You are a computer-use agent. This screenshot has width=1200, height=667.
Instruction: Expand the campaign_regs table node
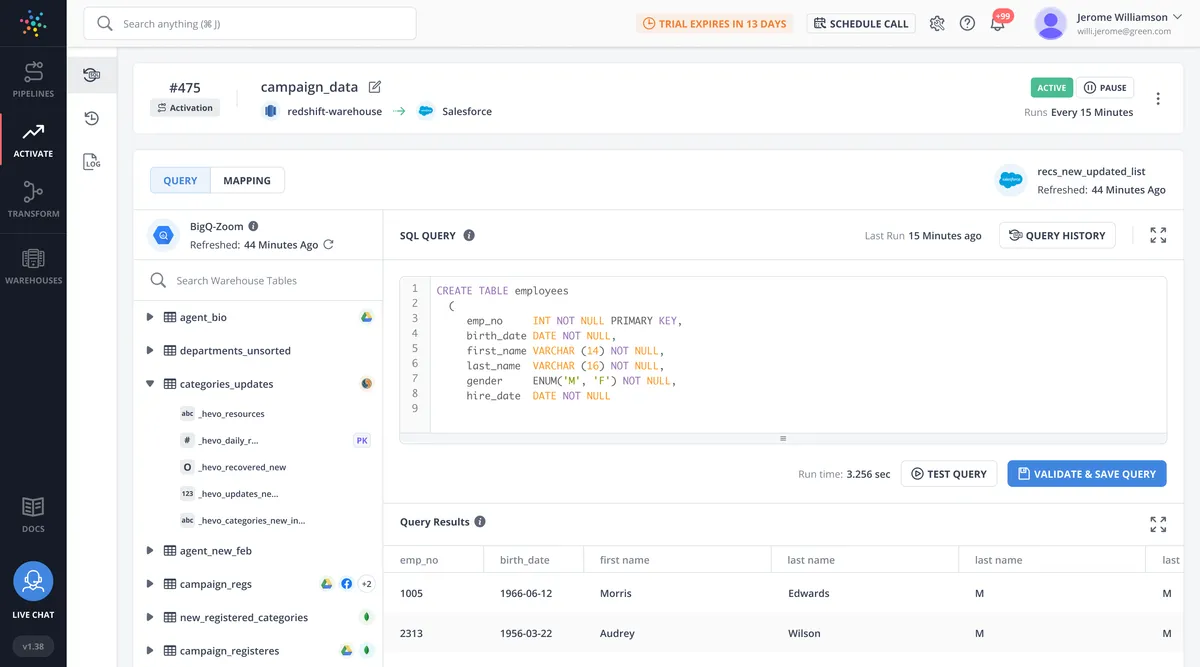[150, 584]
